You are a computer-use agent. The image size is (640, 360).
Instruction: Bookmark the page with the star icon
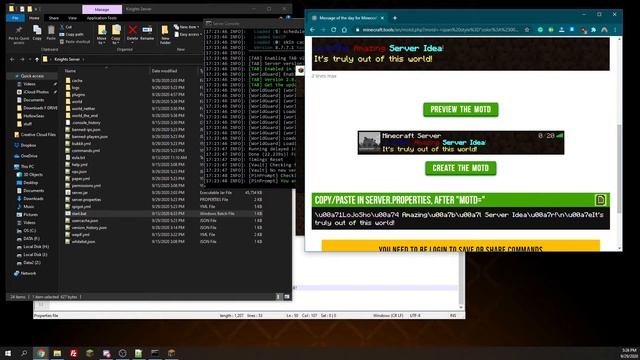pos(527,30)
